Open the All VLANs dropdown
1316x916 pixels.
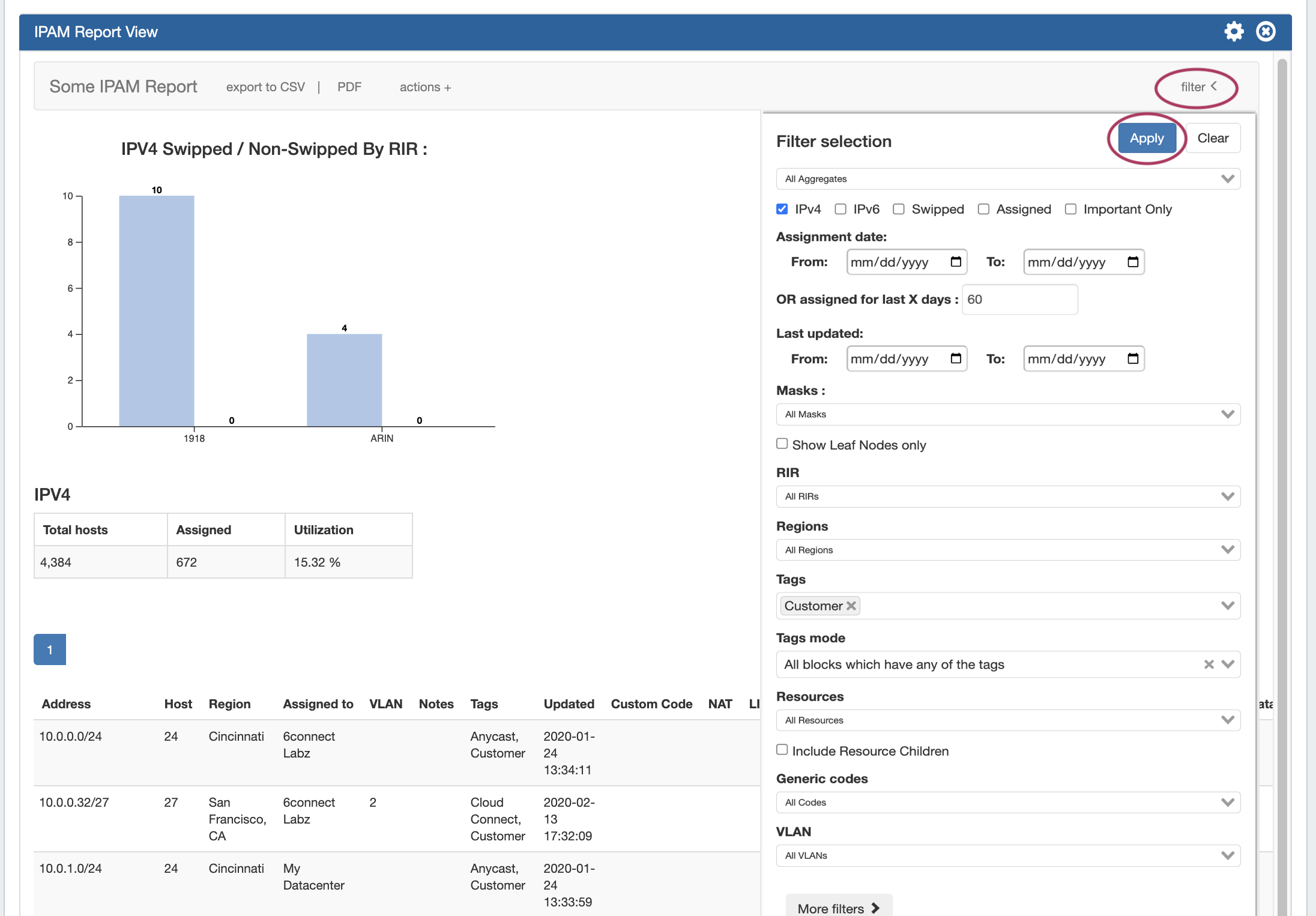click(1008, 855)
